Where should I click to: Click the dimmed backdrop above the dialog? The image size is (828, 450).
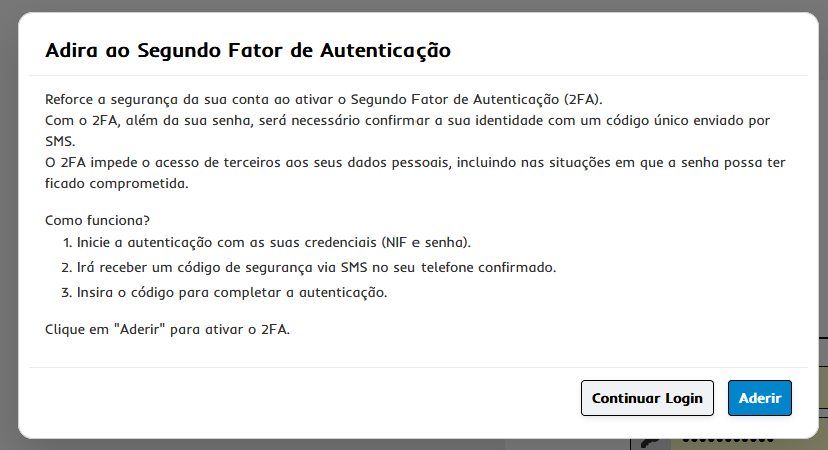414,5
